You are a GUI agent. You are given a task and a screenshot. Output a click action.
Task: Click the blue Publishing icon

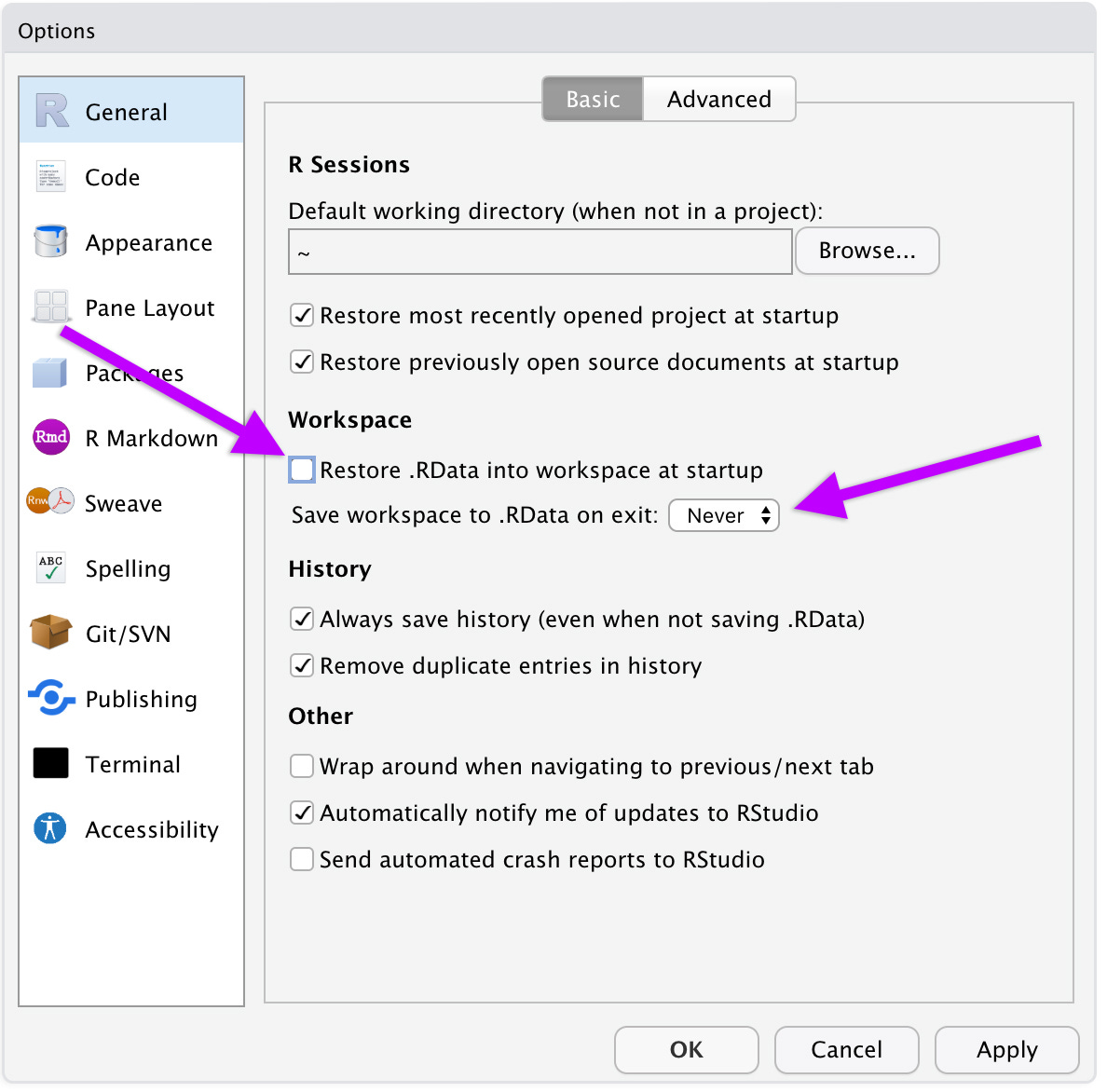click(x=51, y=698)
